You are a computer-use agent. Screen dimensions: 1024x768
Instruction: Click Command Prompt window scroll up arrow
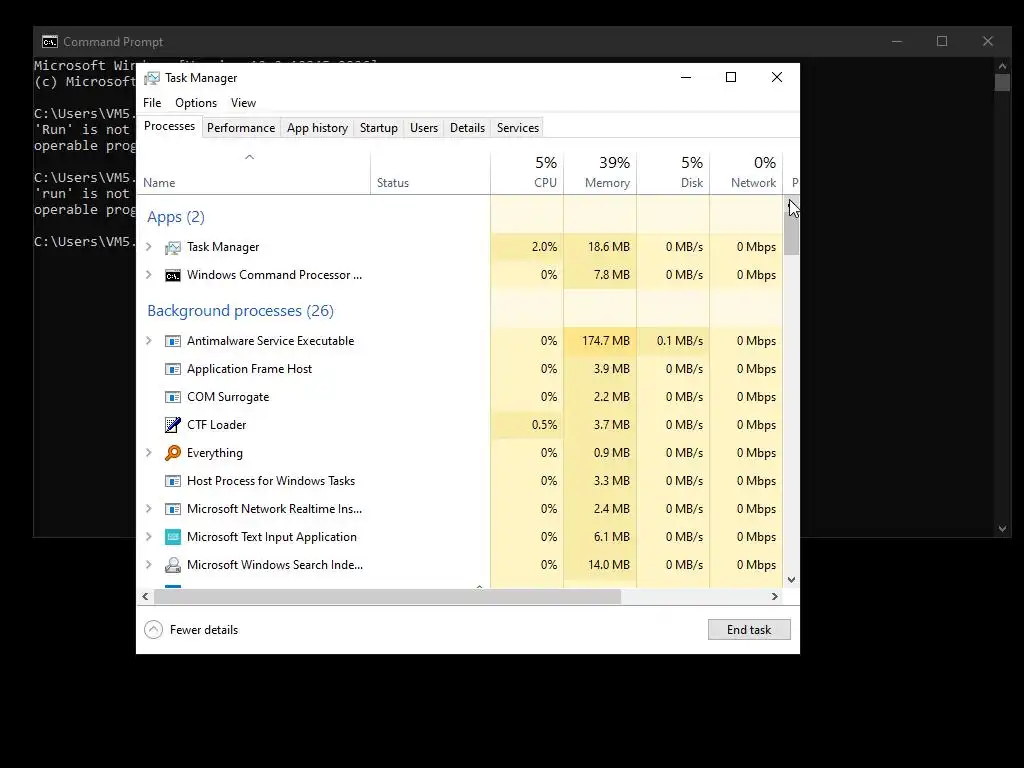pyautogui.click(x=1002, y=66)
